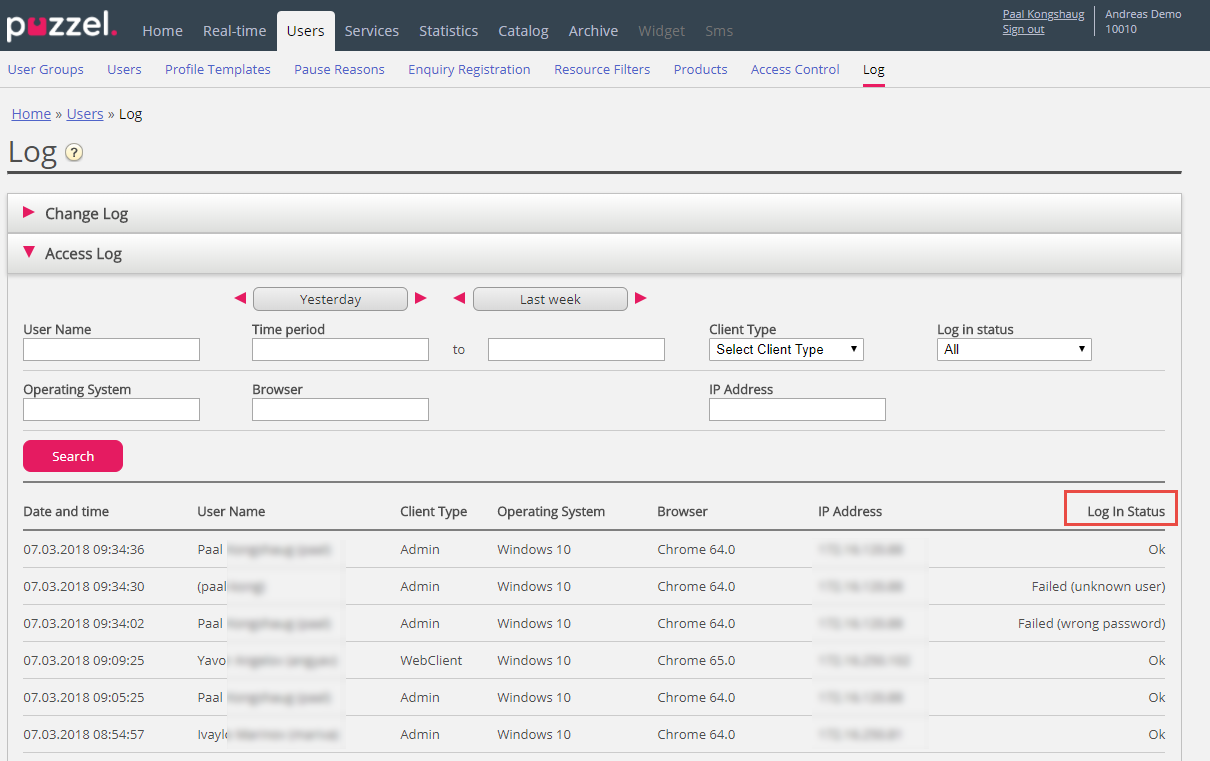Choose the Last week quick range button
The image size is (1210, 761).
(550, 299)
